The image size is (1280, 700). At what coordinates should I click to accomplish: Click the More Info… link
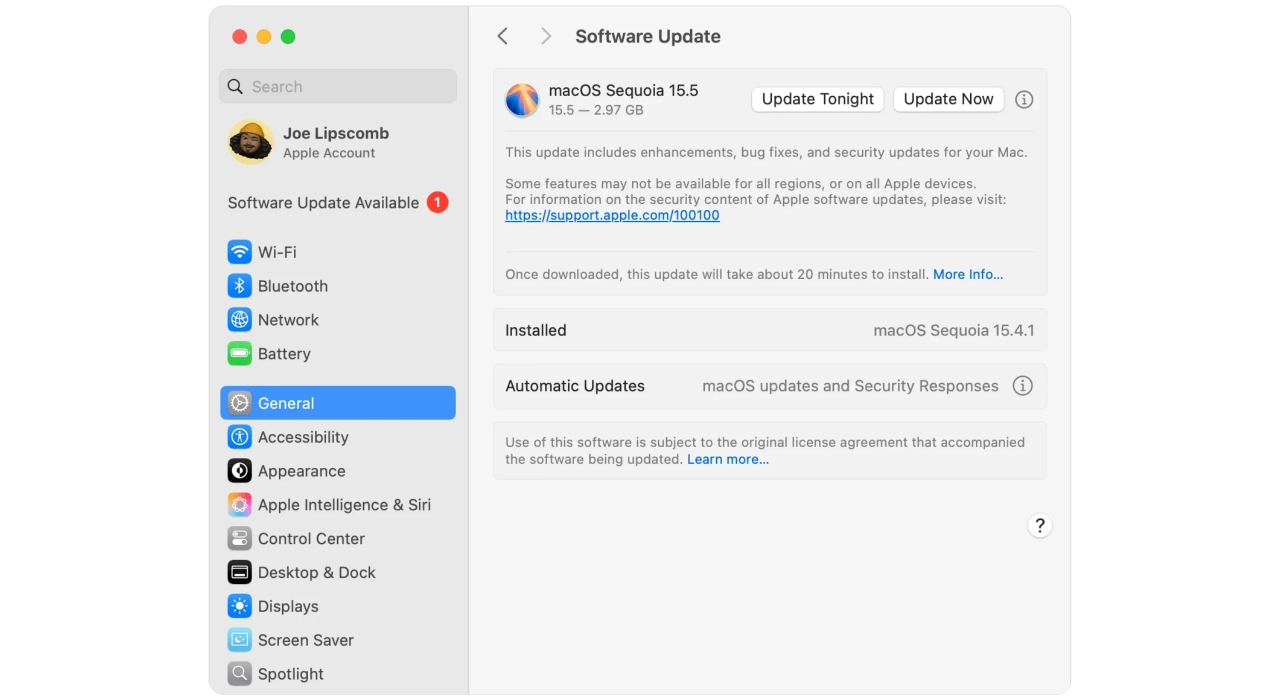pyautogui.click(x=968, y=274)
